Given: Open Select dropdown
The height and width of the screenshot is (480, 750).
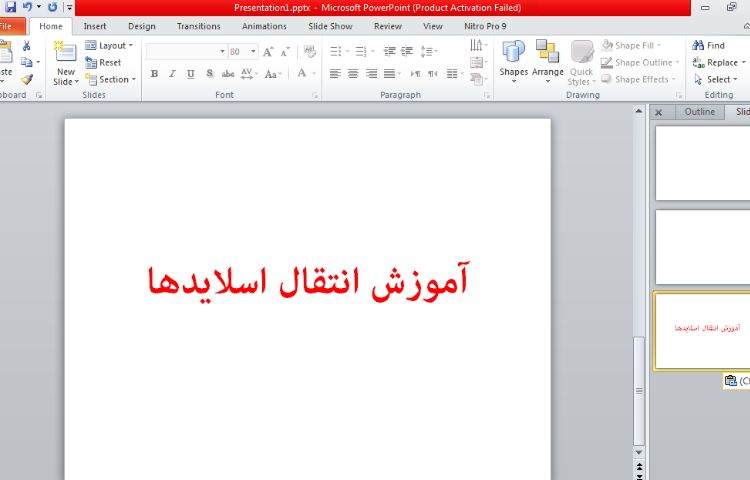Looking at the screenshot, I should point(716,79).
